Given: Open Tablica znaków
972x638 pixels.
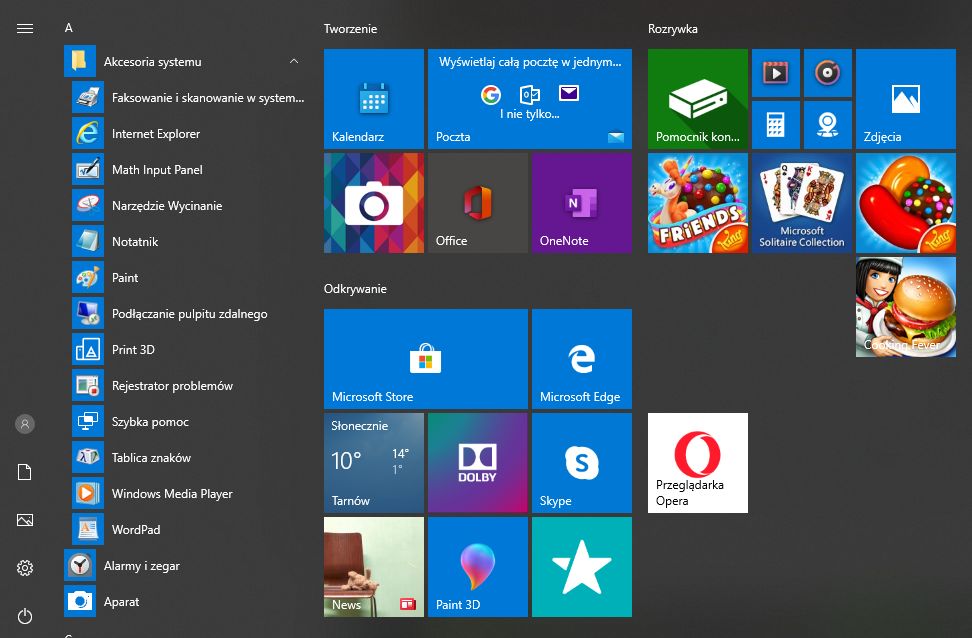Looking at the screenshot, I should pyautogui.click(x=188, y=457).
